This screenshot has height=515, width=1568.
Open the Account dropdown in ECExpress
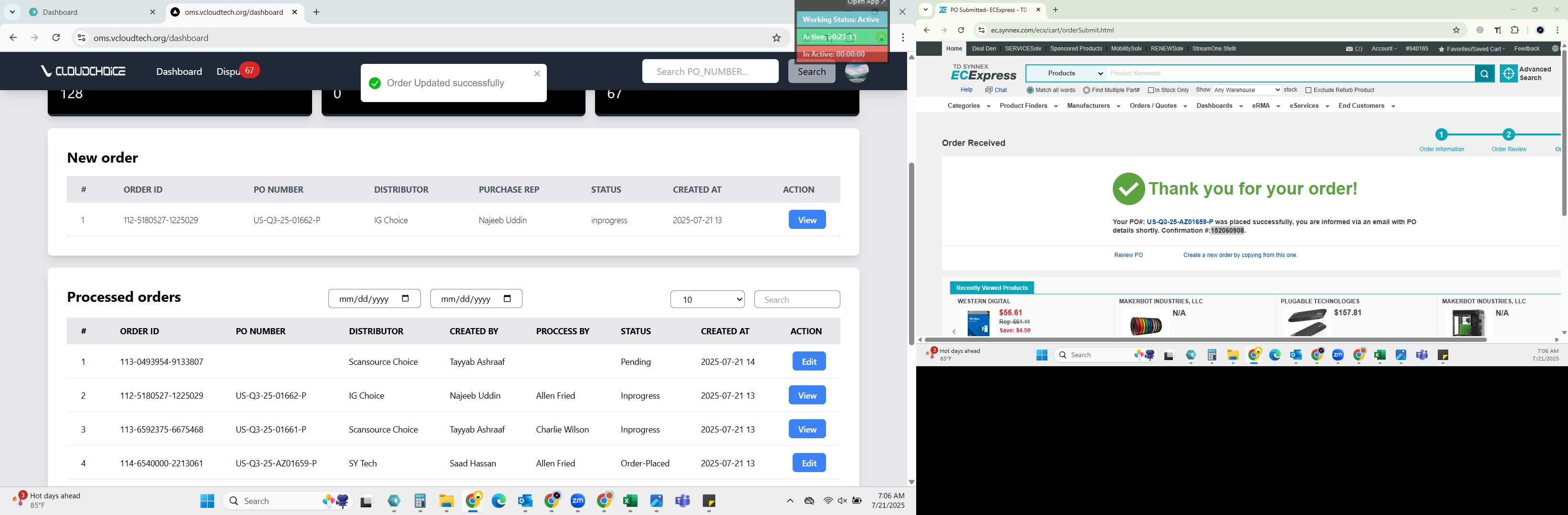(1383, 49)
